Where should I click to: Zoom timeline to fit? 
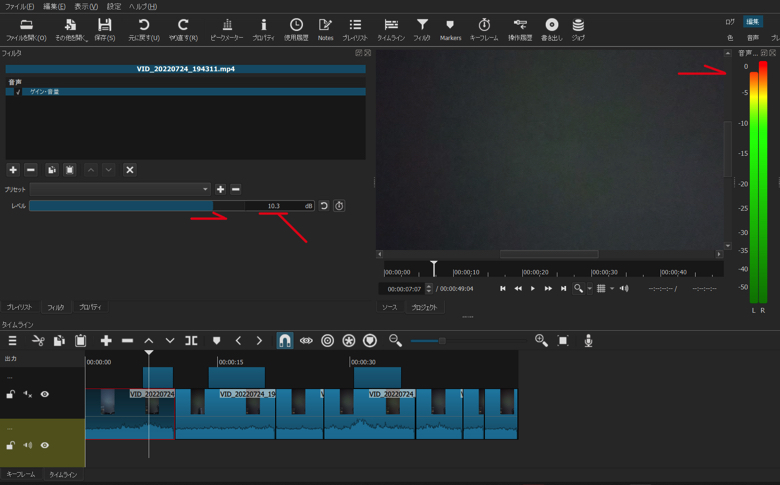pos(563,341)
